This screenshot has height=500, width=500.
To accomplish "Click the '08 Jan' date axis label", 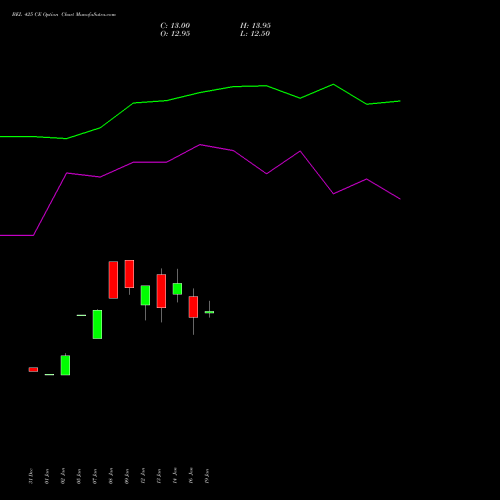I will [x=111, y=476].
